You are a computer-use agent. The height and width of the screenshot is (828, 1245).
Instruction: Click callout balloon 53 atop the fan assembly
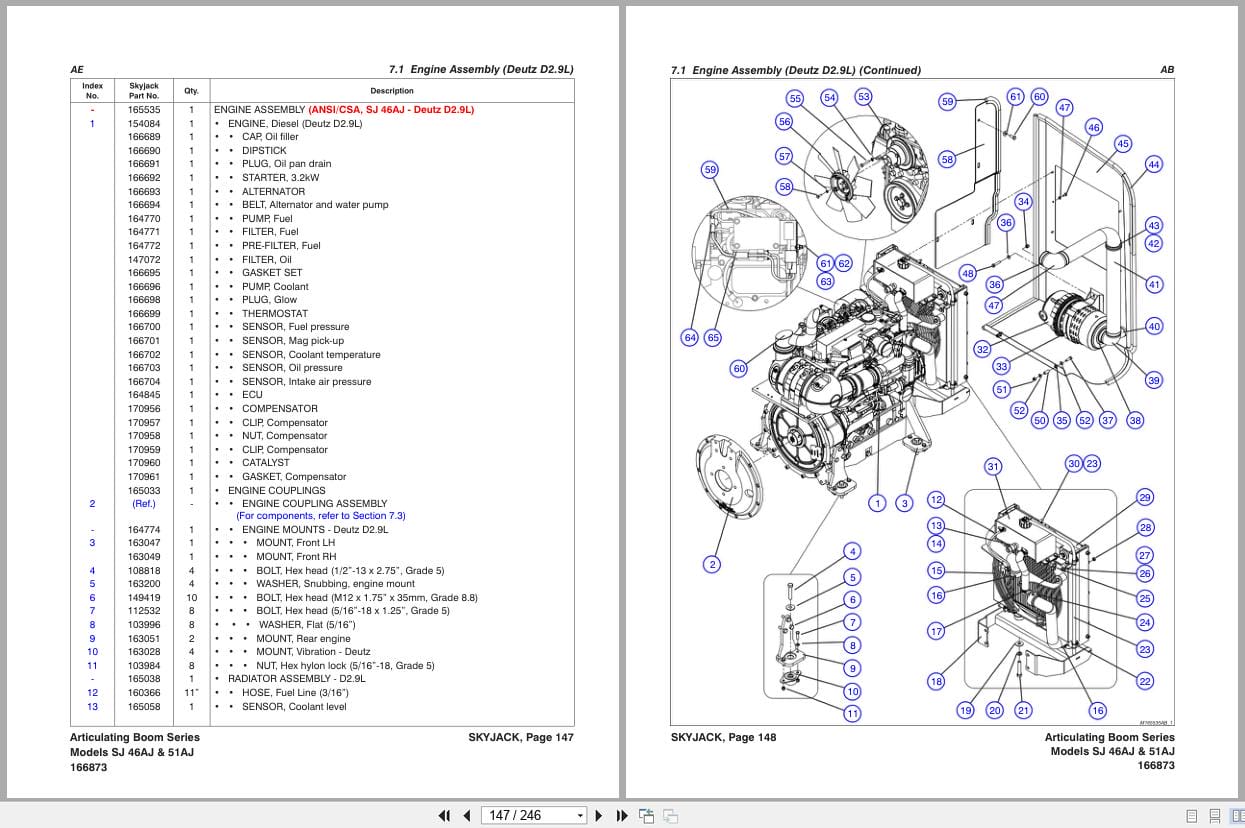click(x=863, y=97)
